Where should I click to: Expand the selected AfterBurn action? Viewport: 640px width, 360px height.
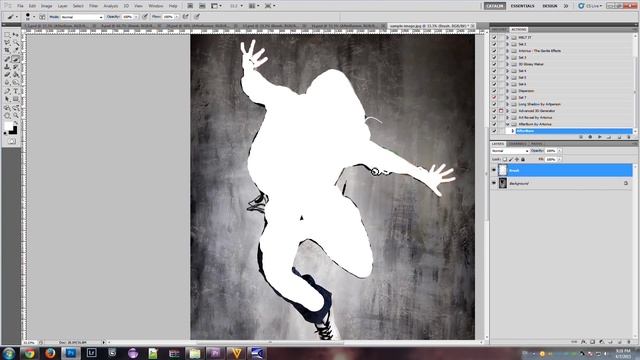[x=513, y=131]
